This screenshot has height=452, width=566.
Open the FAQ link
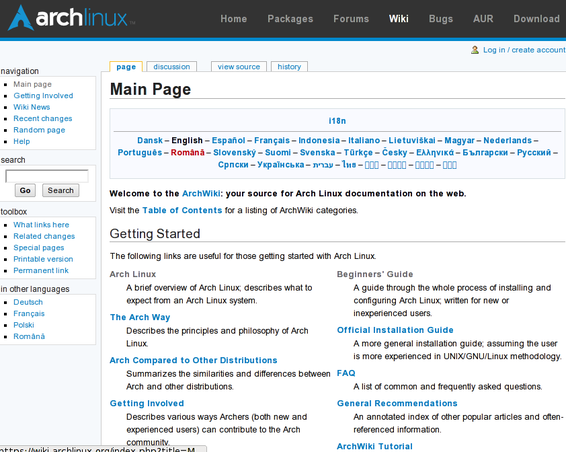click(346, 373)
